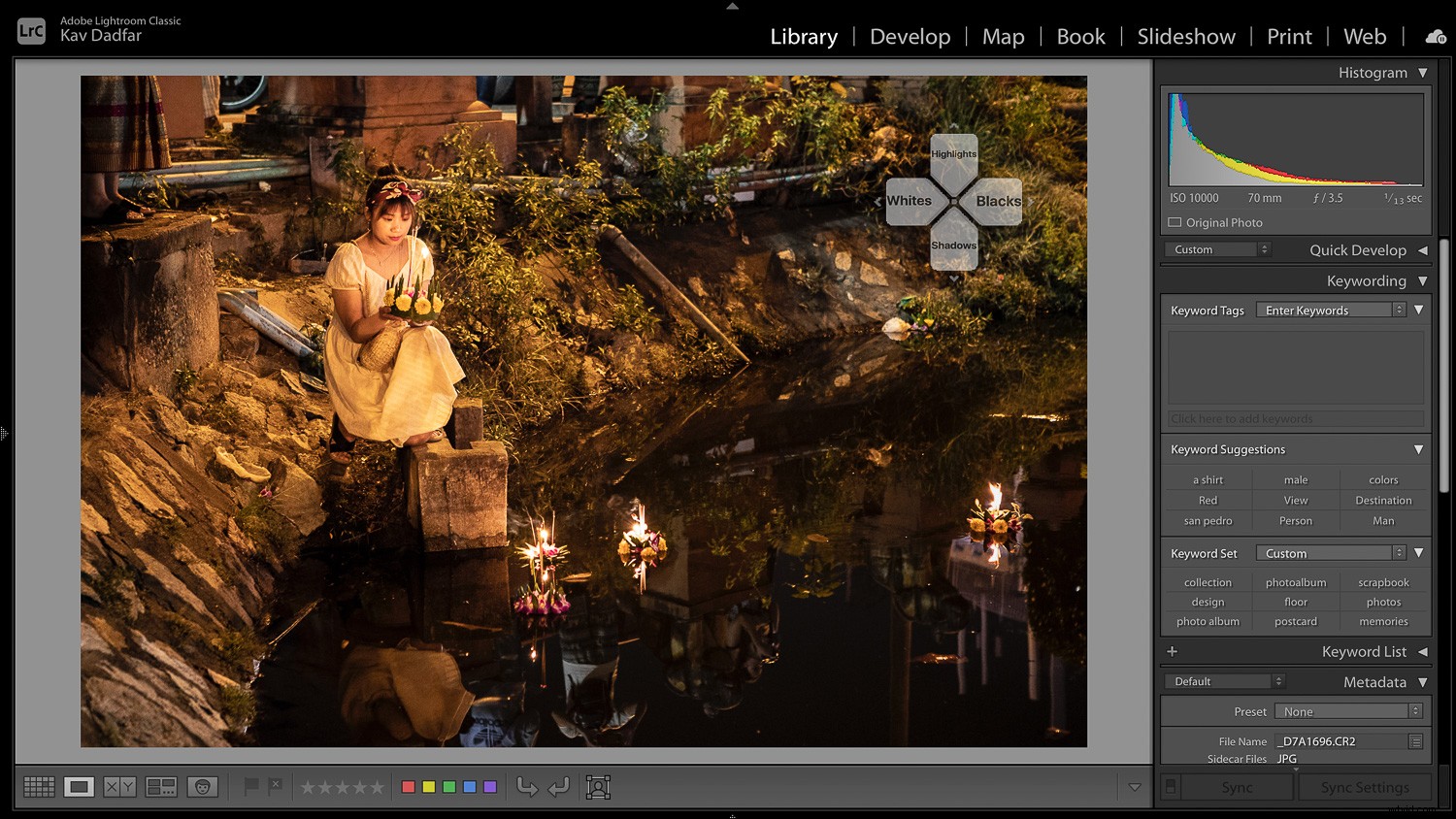Select the Grid view icon

tap(39, 786)
